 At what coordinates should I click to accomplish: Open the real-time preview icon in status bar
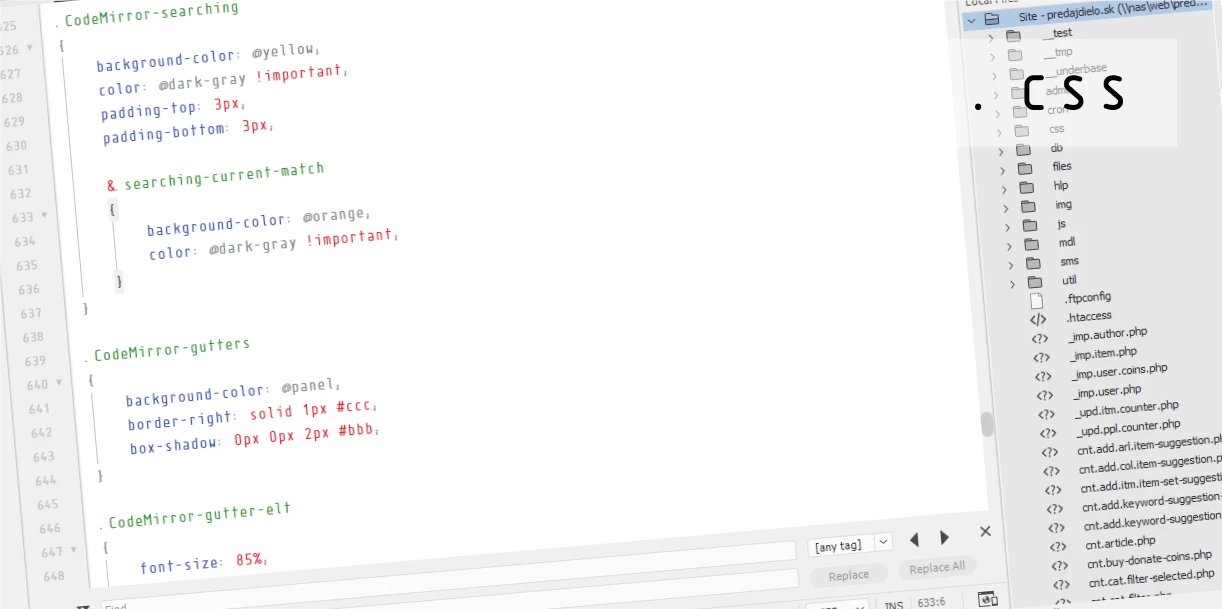tap(988, 600)
